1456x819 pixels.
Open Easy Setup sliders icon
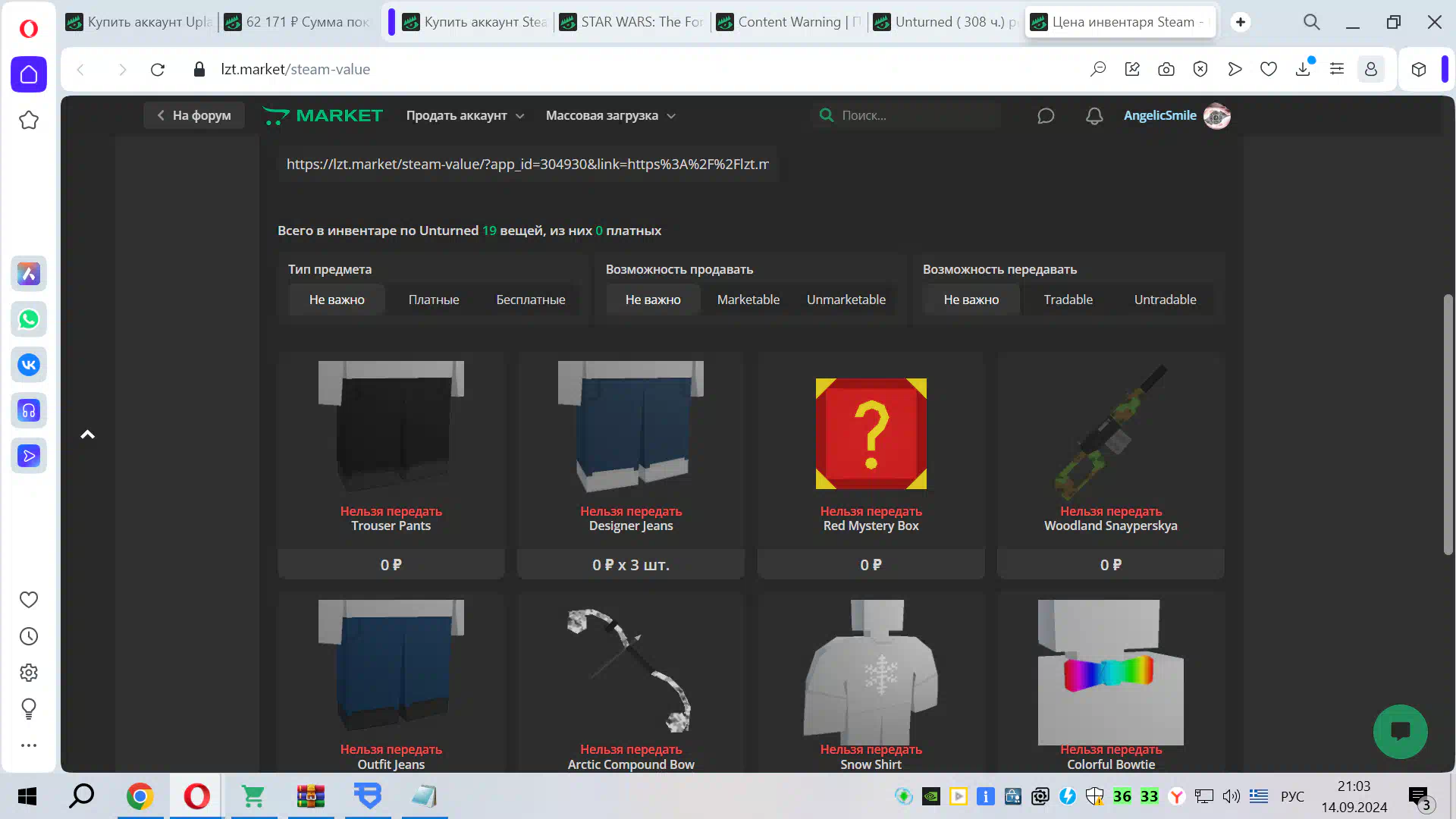1337,70
